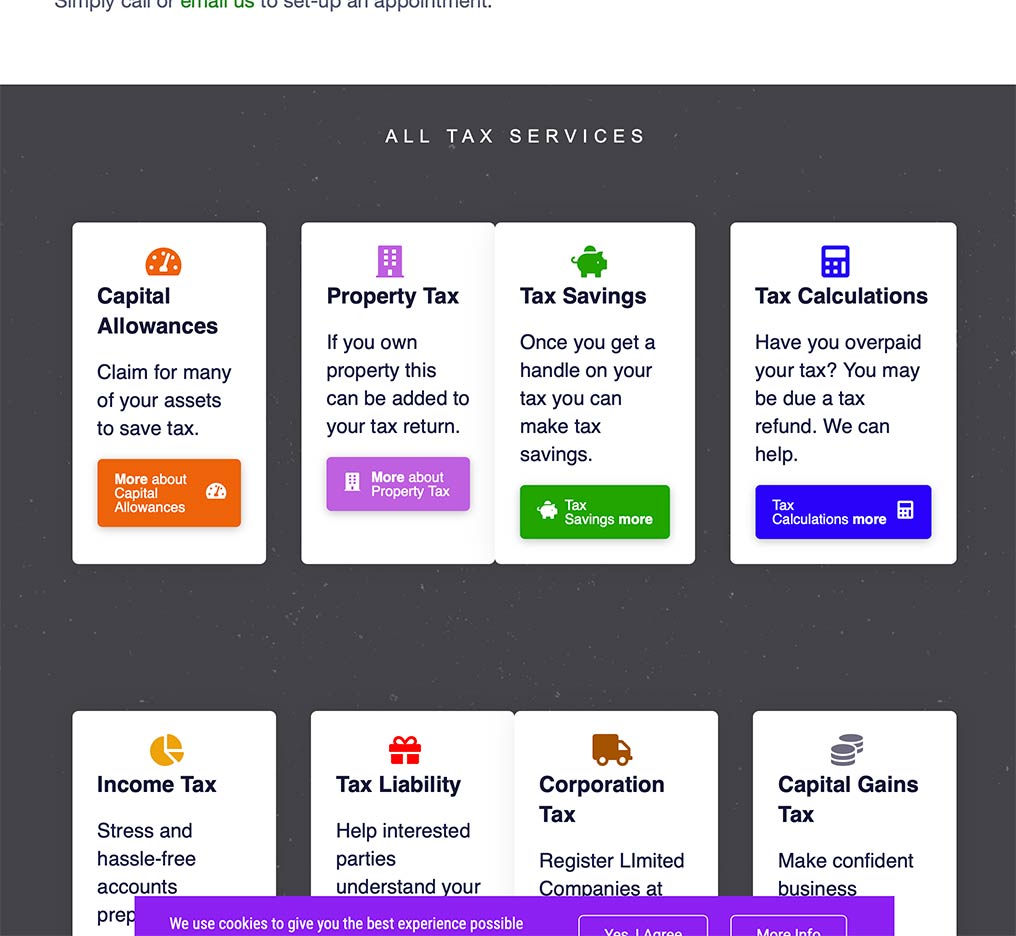
Task: Click the Capital Allowances card heading
Action: (157, 311)
